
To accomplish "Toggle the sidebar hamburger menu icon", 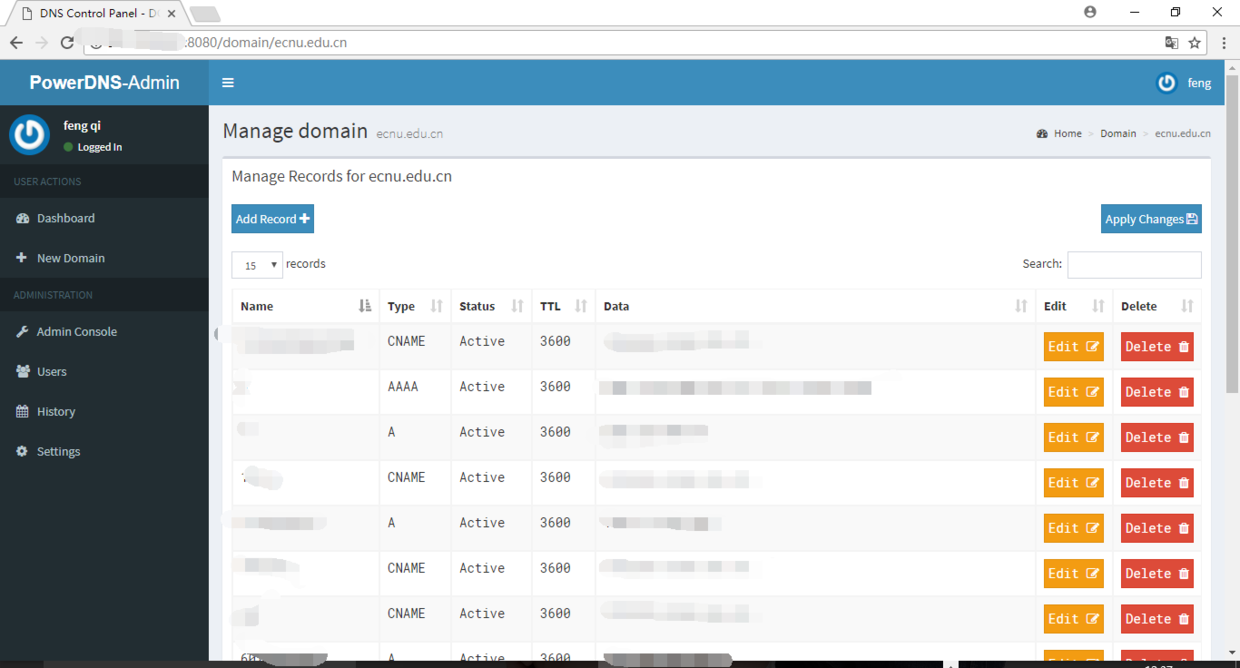I will coord(228,83).
